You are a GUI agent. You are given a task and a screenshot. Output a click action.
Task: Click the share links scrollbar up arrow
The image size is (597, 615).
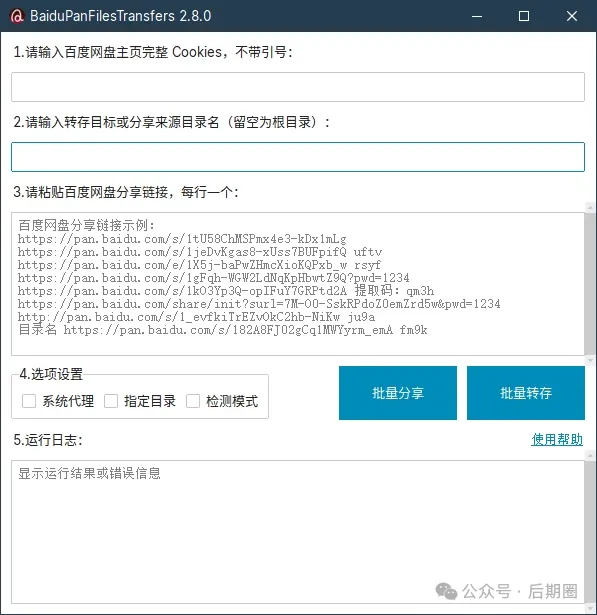click(x=590, y=207)
